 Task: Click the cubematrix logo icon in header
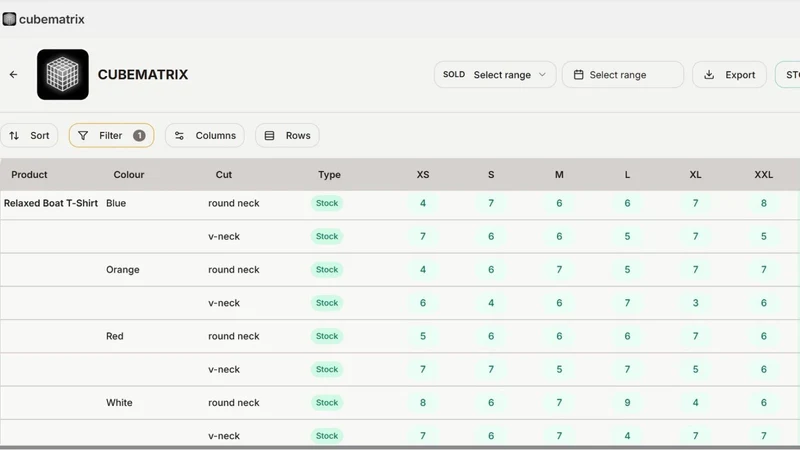coord(9,19)
